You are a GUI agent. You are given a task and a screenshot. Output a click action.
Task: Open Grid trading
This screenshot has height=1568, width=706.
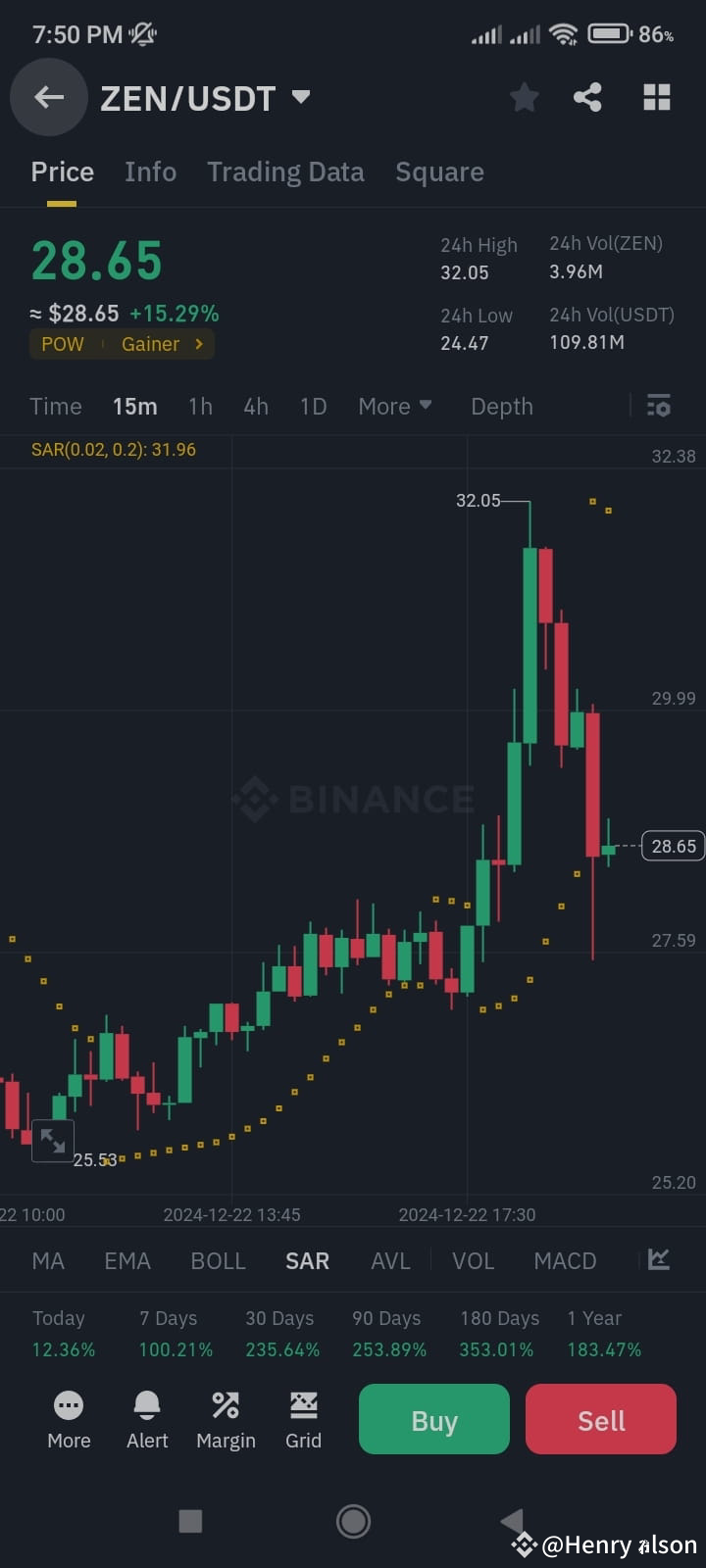pos(303,1419)
